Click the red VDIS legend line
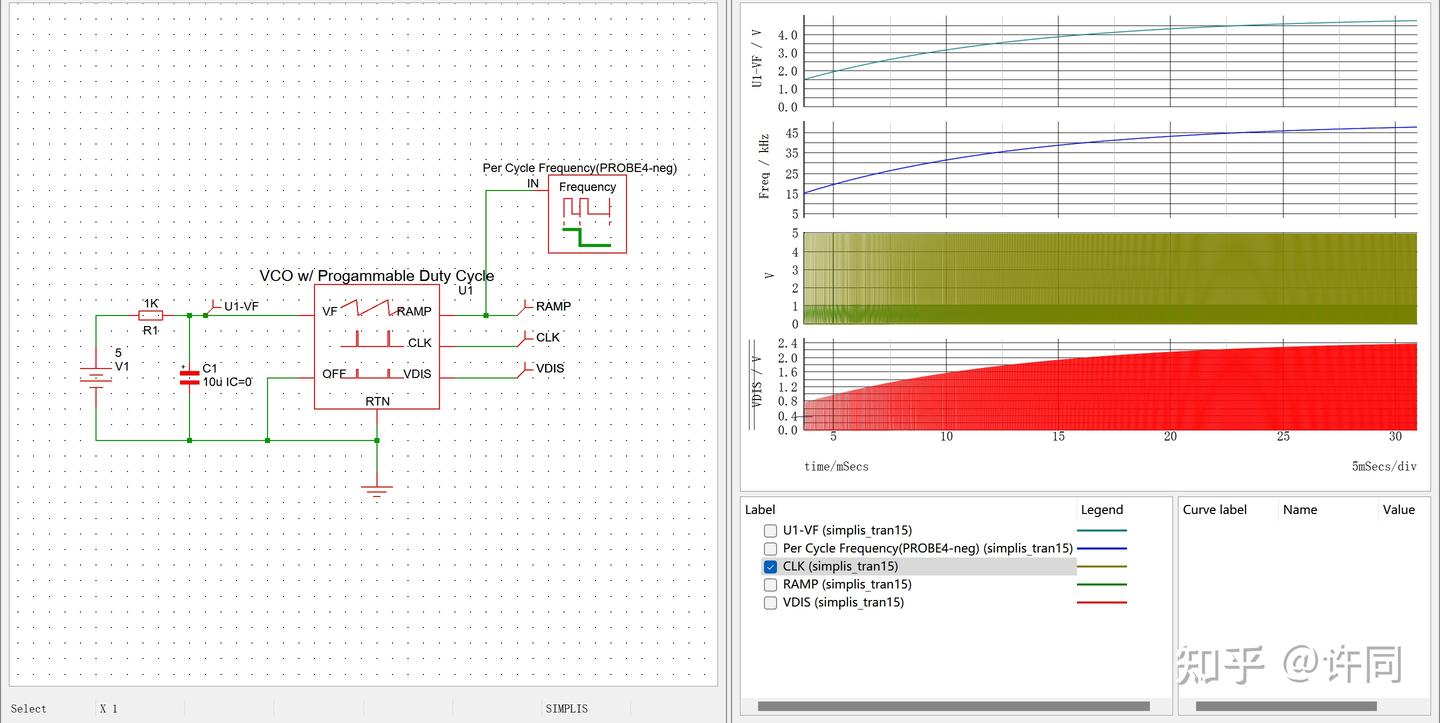 point(1102,603)
